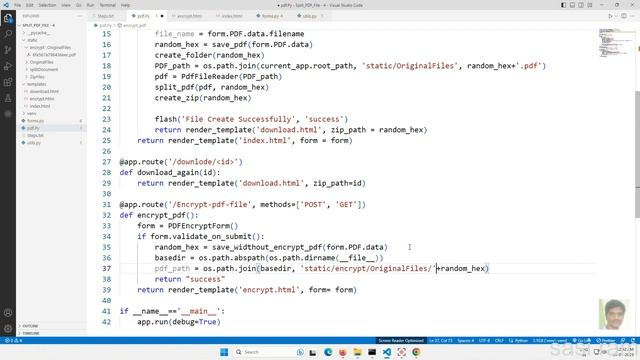Open the Spaces: 4 indentation selector
The width and height of the screenshot is (640, 360).
tap(466, 340)
